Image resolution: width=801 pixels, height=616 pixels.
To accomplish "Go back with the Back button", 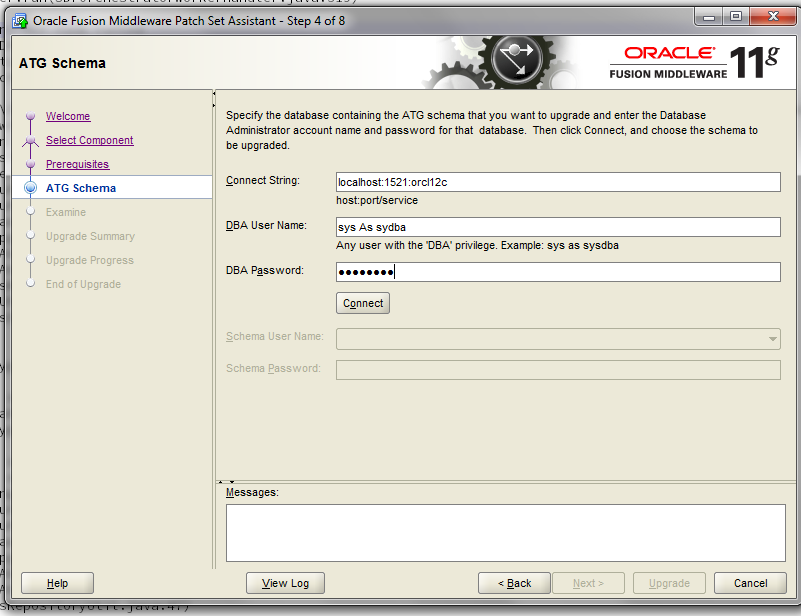I will pos(514,583).
